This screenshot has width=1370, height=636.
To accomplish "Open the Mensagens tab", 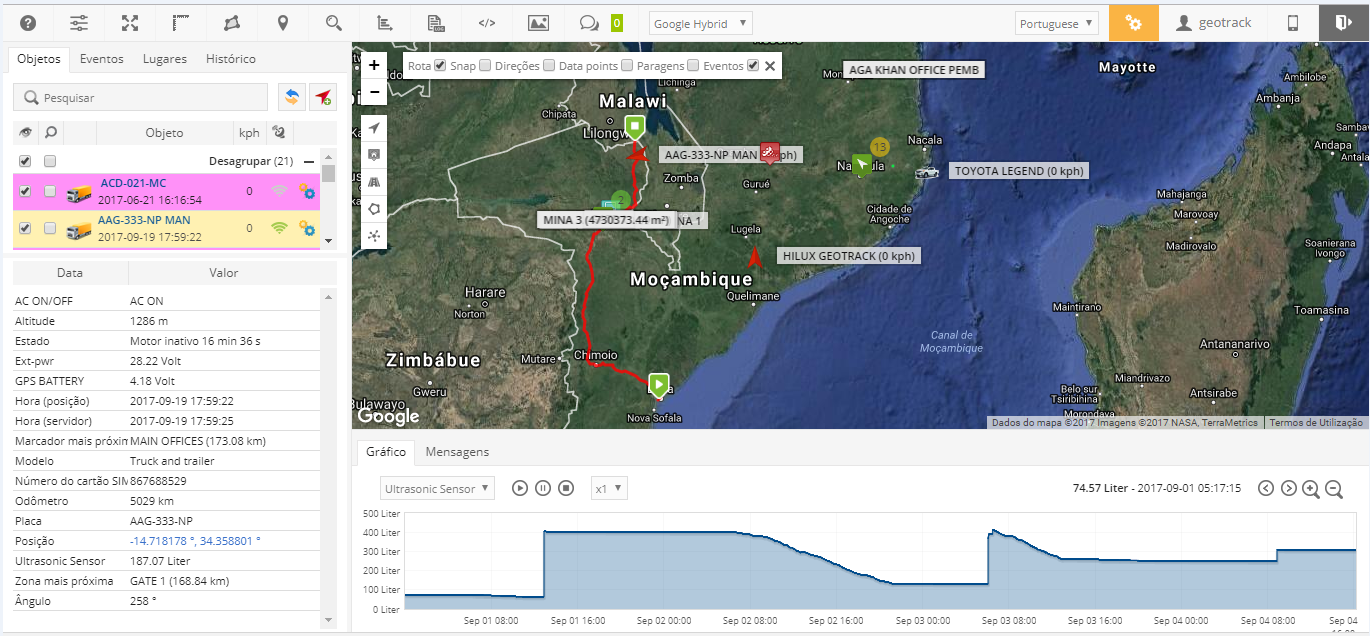I will click(x=457, y=452).
